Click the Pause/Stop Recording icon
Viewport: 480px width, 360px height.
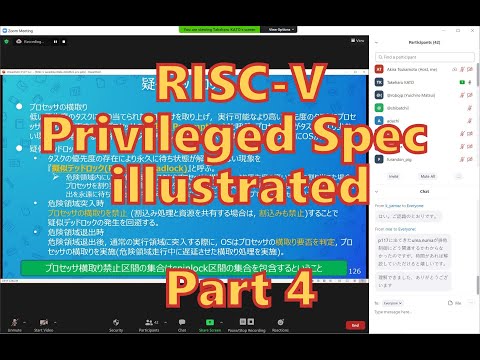[x=247, y=322]
